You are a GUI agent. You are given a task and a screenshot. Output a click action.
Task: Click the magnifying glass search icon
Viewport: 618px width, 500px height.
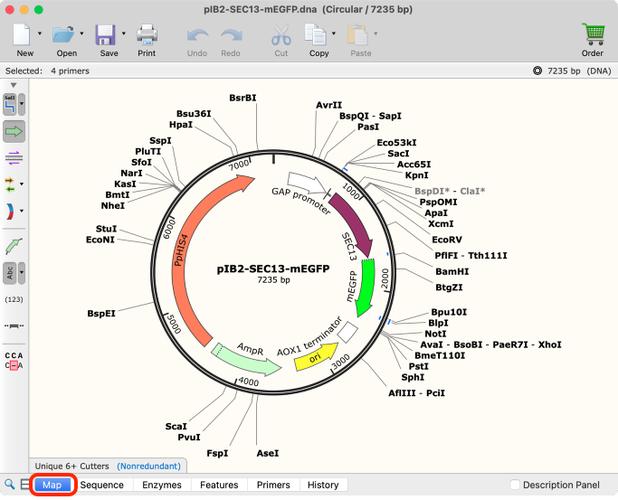(x=9, y=484)
